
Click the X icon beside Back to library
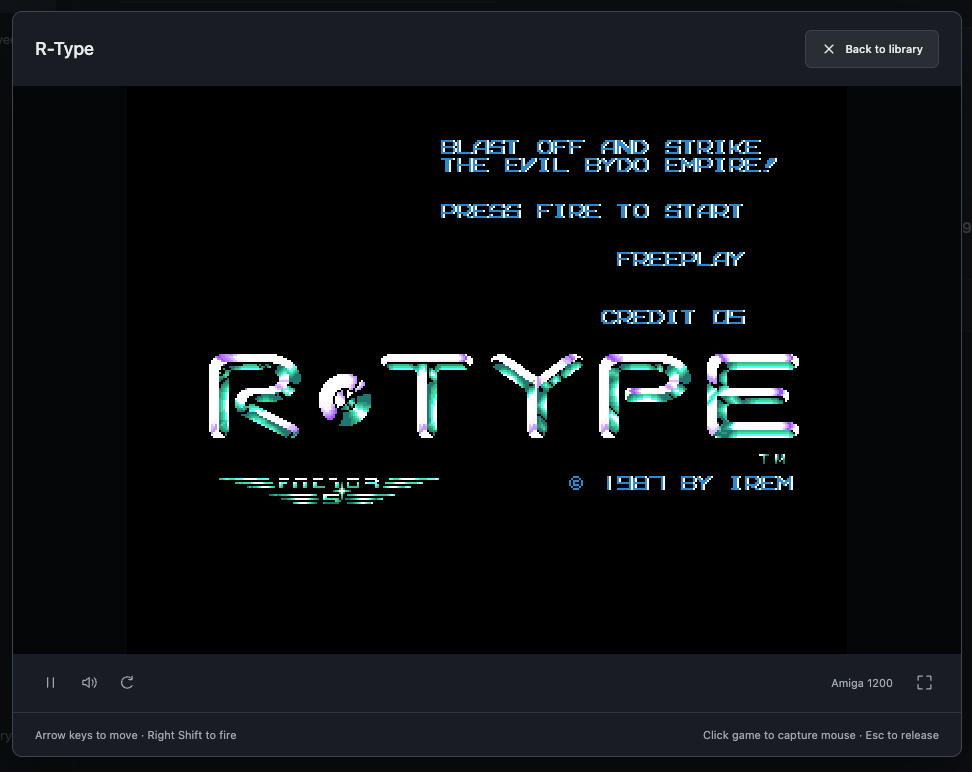[829, 49]
